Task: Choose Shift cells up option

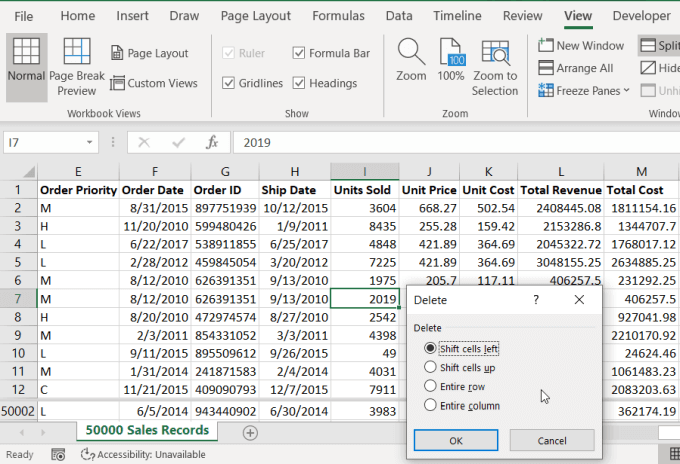Action: [x=431, y=367]
